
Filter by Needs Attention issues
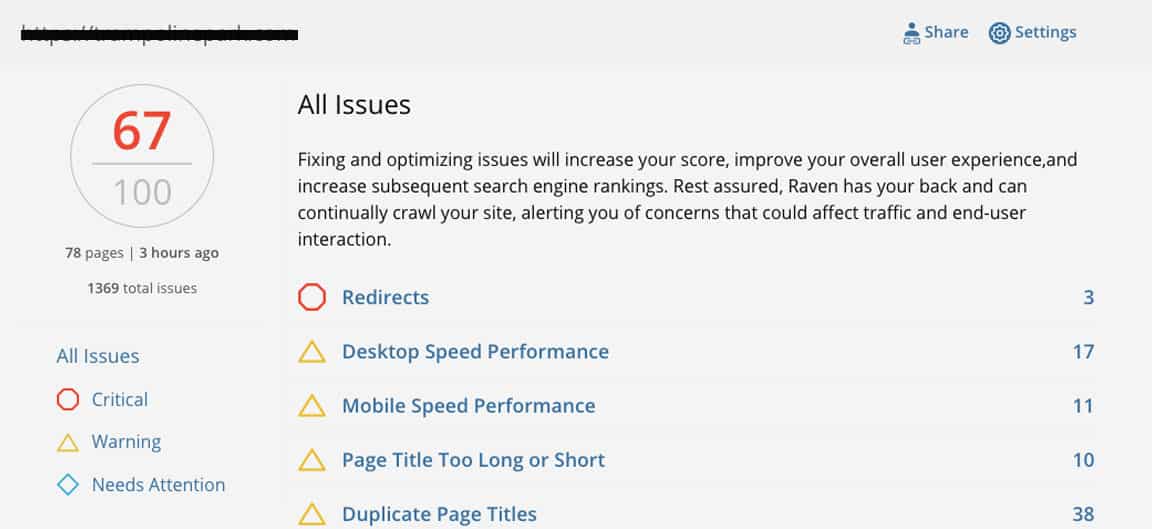(x=159, y=485)
